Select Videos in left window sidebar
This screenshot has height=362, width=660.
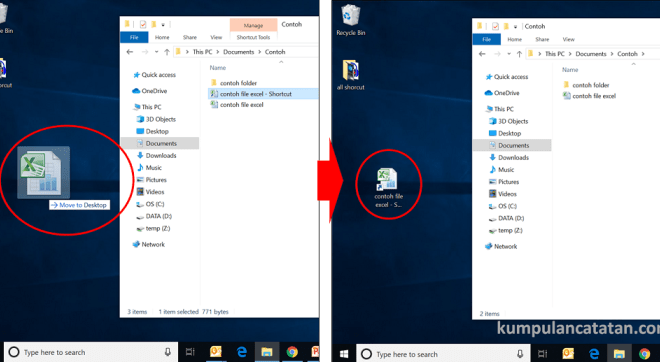(150, 192)
